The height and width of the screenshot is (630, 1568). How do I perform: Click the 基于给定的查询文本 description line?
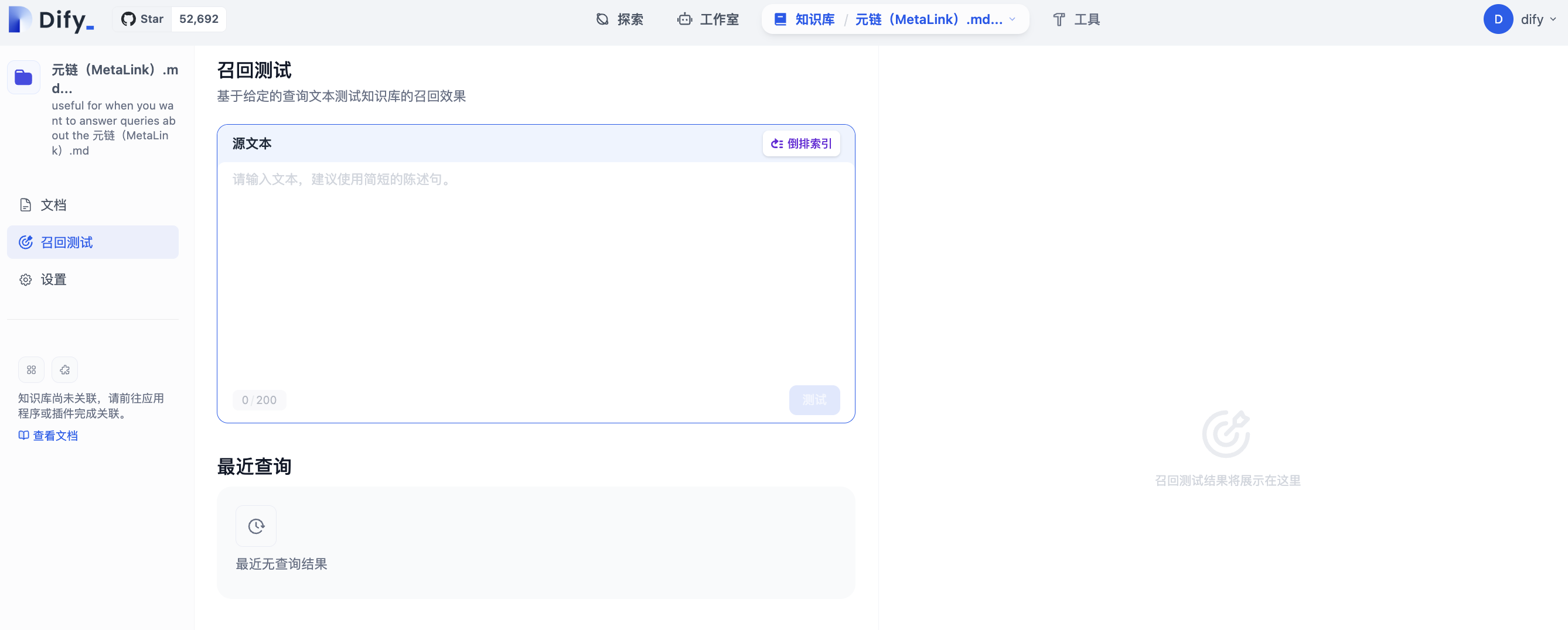pyautogui.click(x=342, y=96)
